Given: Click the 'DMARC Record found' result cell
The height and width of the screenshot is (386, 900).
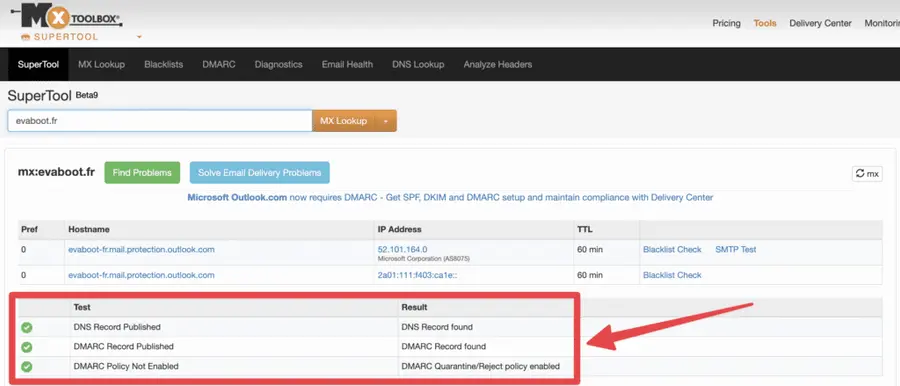Looking at the screenshot, I should 444,346.
